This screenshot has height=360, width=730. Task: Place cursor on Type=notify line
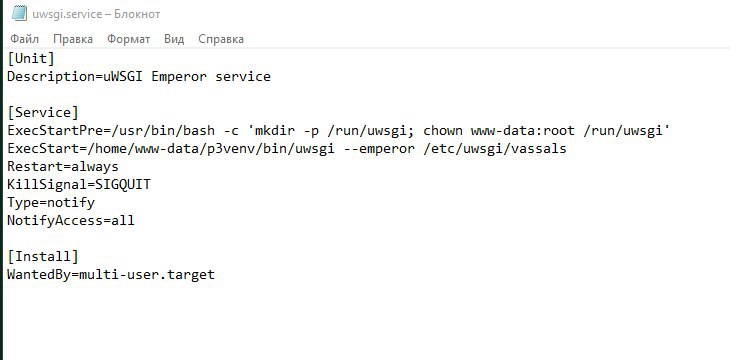(x=51, y=203)
